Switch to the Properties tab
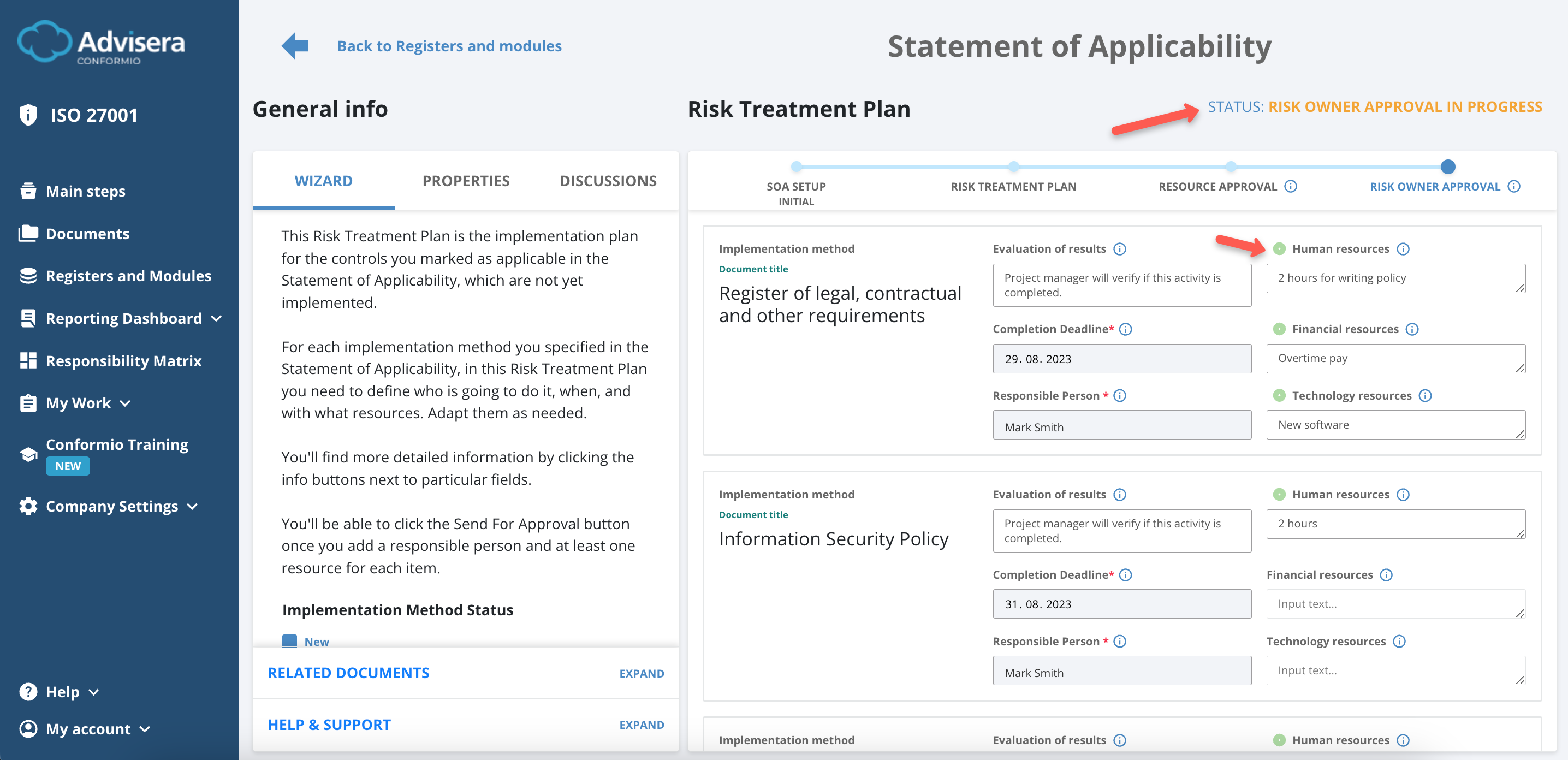The image size is (1568, 760). (x=466, y=180)
